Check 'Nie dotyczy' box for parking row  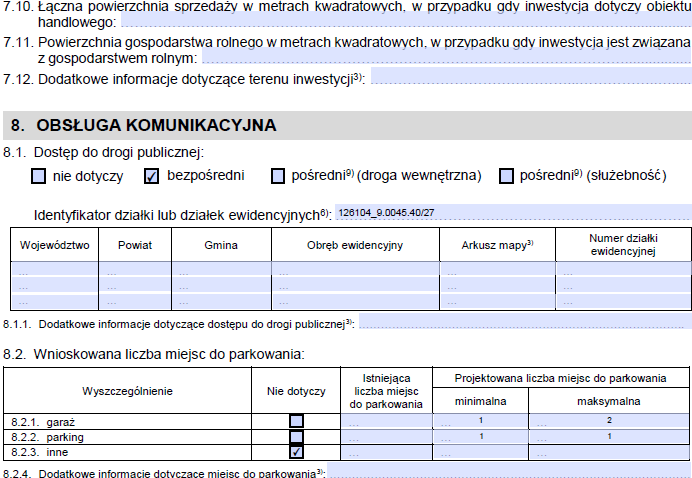click(296, 437)
